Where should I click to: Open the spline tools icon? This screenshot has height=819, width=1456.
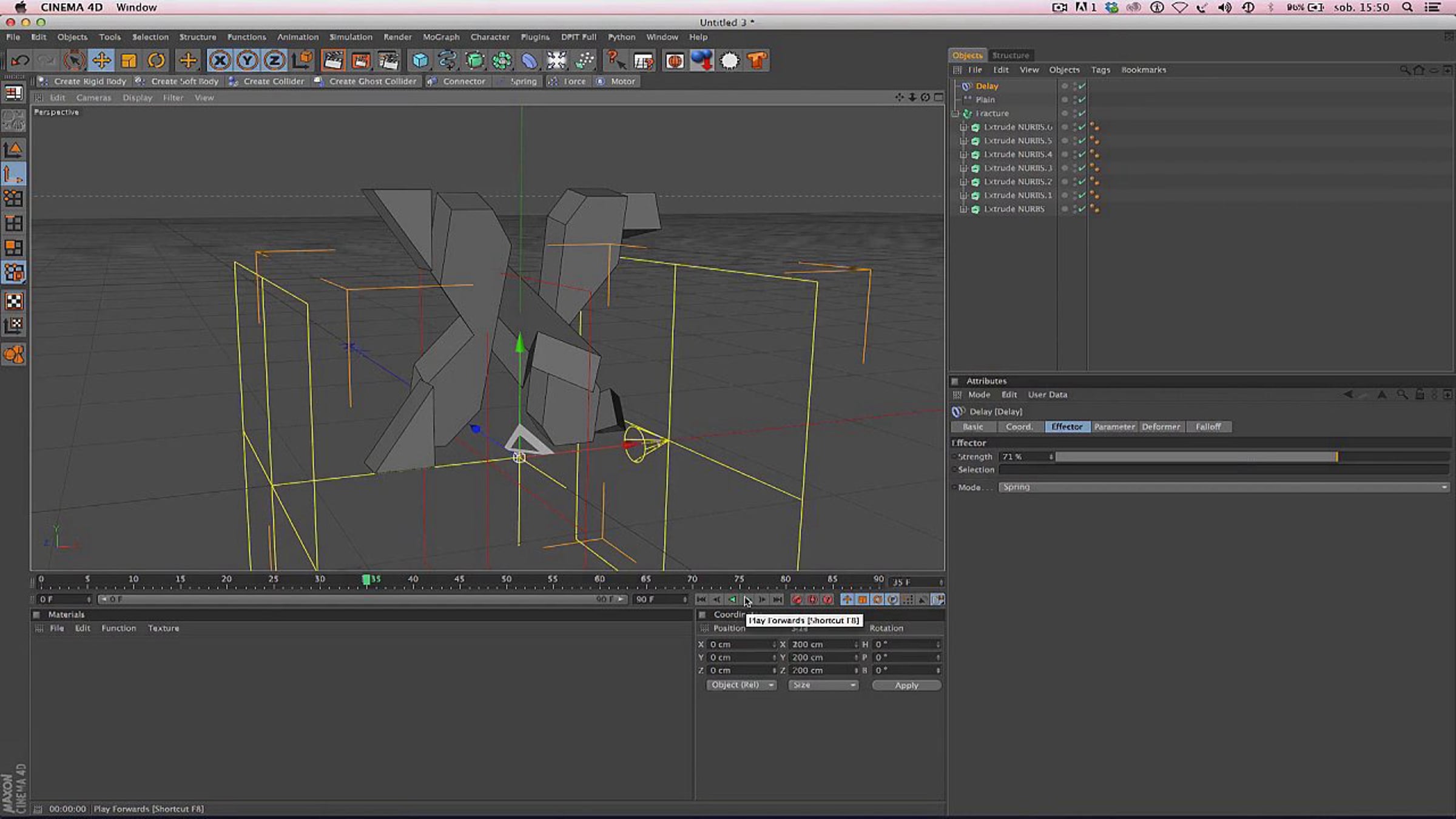tap(447, 61)
